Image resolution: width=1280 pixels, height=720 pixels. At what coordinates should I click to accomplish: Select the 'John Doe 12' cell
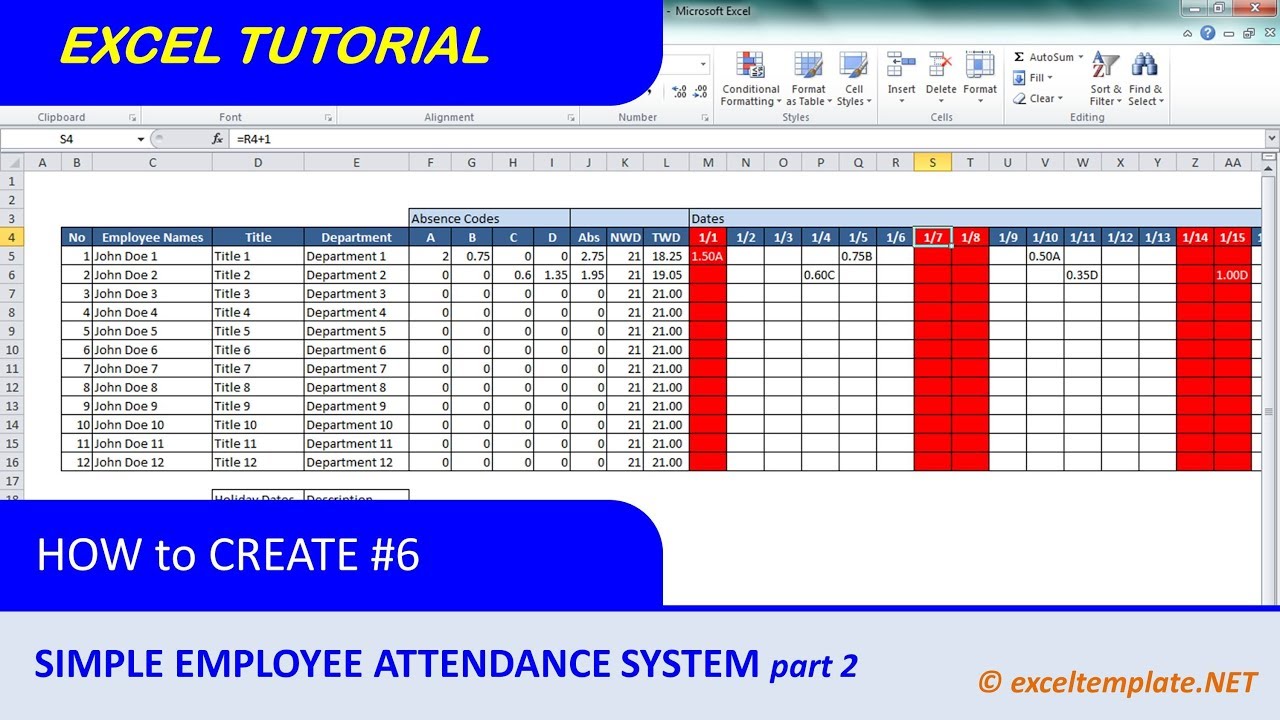152,463
